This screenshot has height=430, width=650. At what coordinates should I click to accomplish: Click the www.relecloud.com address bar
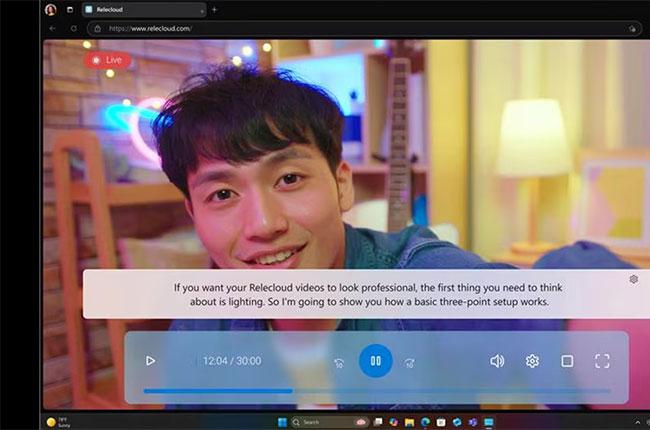point(364,29)
